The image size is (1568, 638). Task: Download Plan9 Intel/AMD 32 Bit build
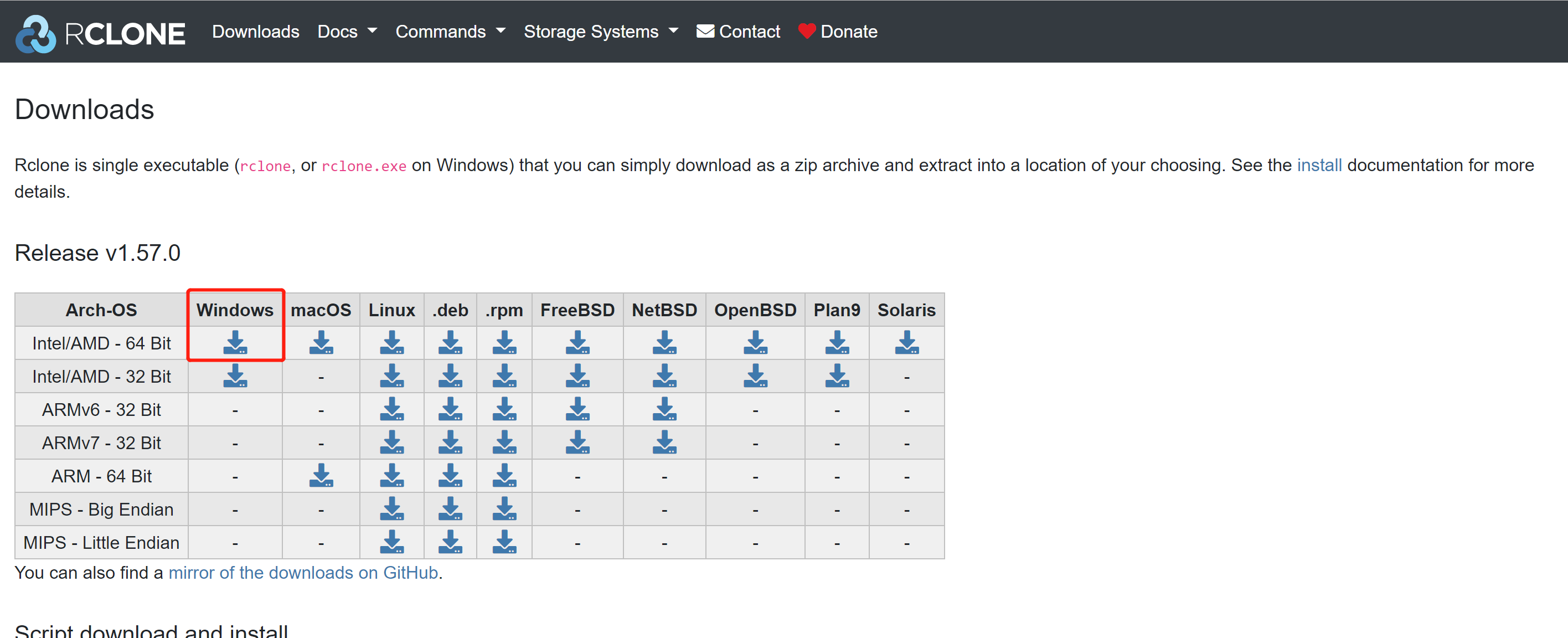837,375
